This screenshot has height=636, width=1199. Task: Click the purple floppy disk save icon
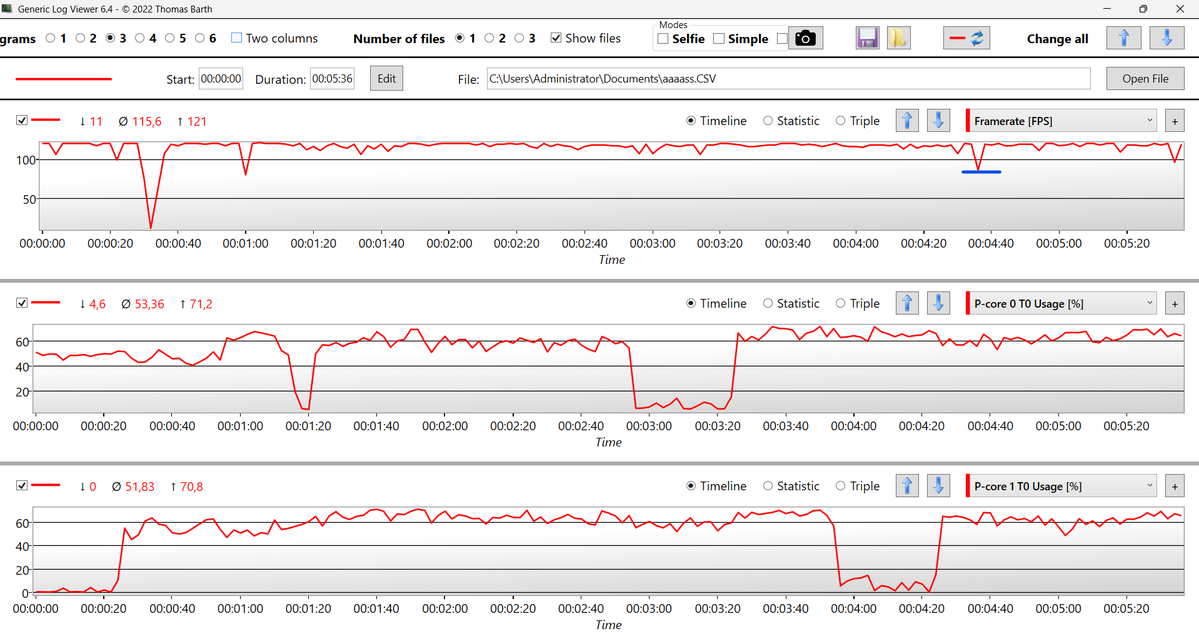867,38
